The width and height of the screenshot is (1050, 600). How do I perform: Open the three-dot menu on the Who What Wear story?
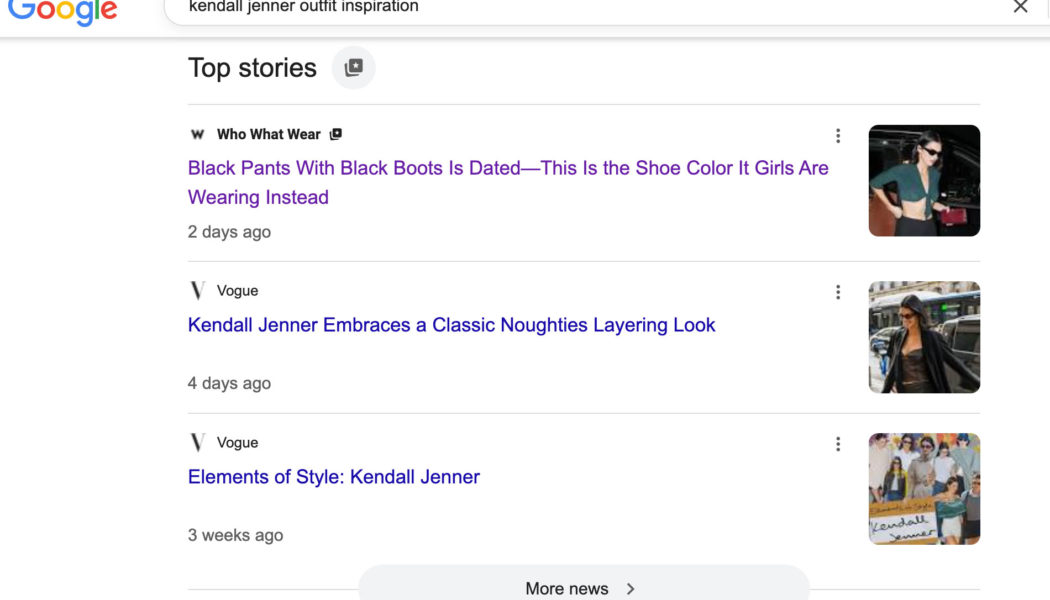click(x=838, y=135)
